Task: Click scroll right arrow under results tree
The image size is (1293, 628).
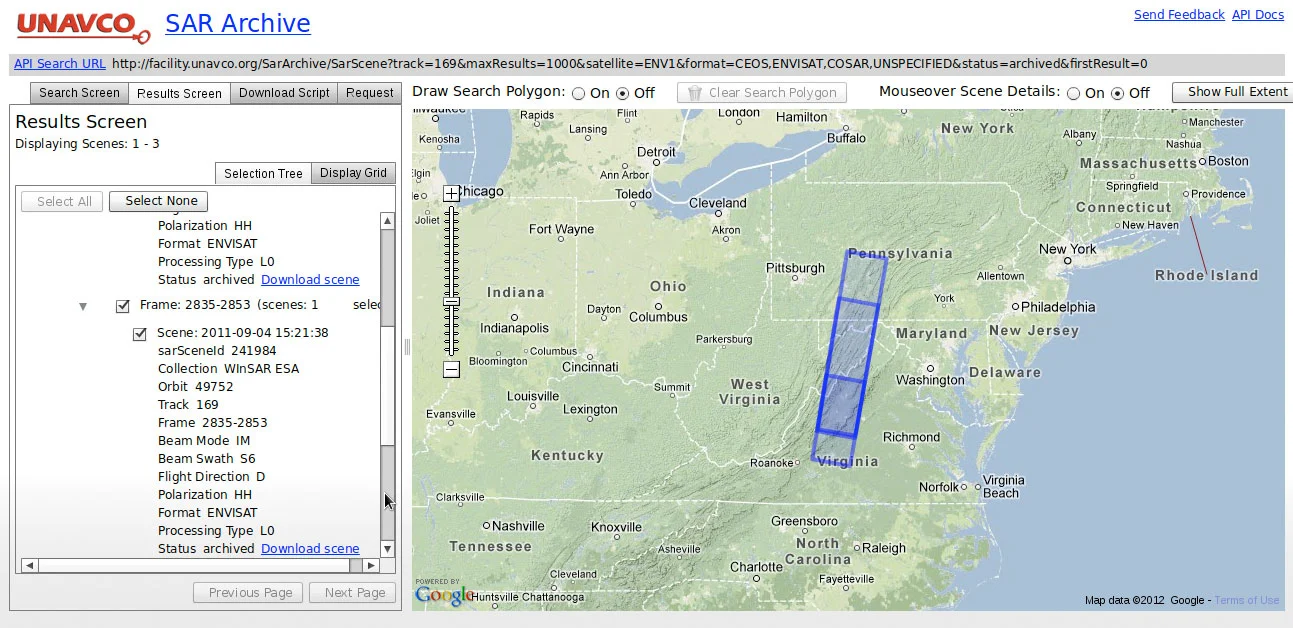Action: (372, 565)
